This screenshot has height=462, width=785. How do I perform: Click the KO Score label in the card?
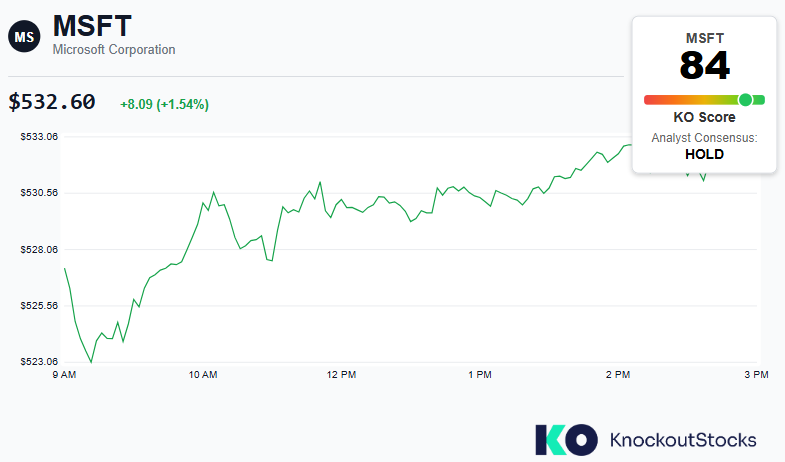pos(704,117)
